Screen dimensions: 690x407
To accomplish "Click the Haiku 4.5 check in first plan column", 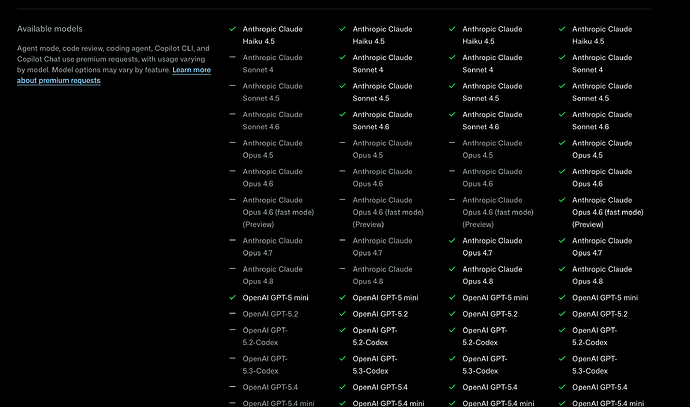I will coord(232,29).
